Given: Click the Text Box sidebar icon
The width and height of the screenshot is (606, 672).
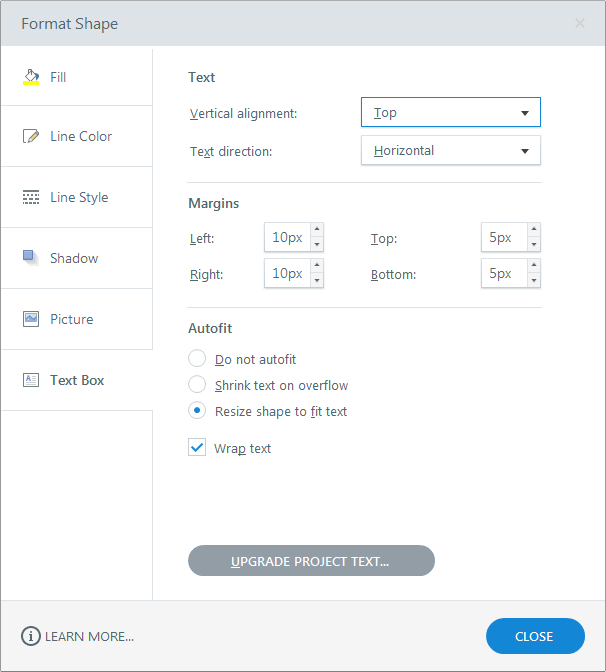Looking at the screenshot, I should (x=31, y=380).
